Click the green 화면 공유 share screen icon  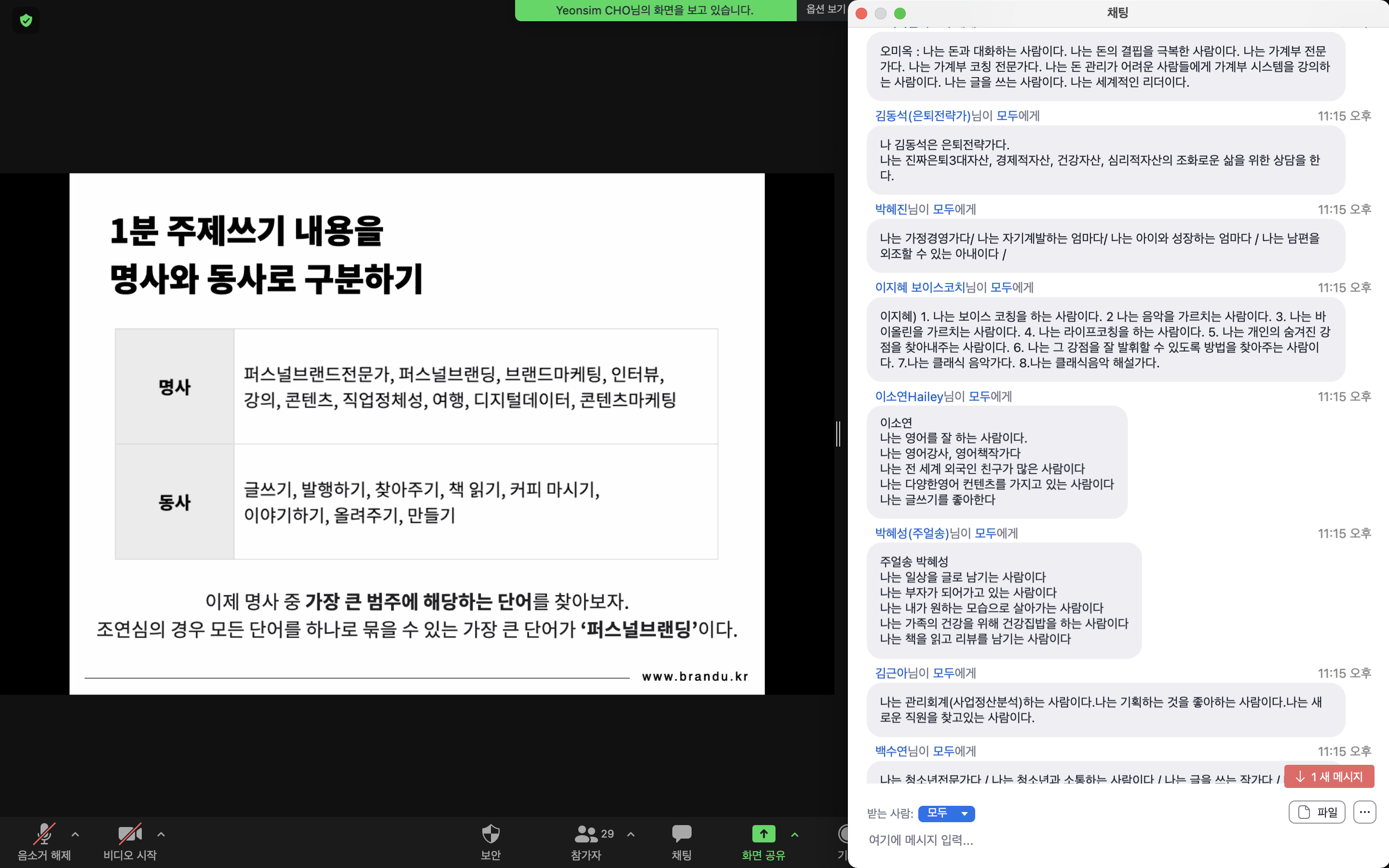tap(763, 834)
